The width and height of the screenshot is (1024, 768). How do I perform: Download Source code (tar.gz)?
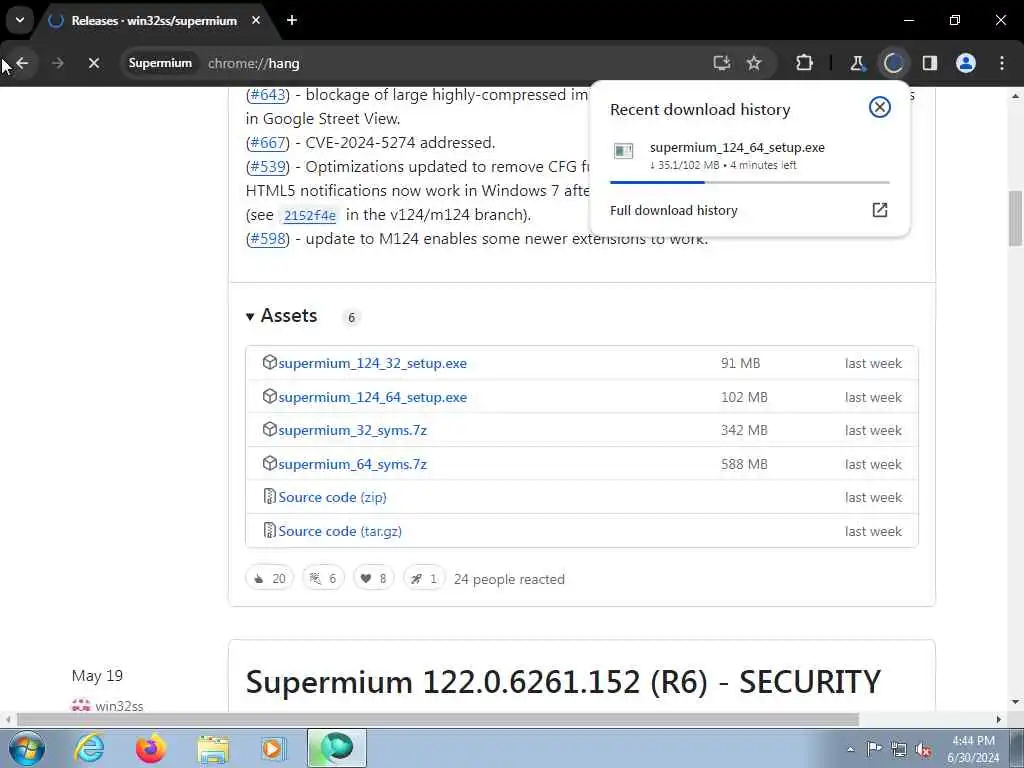click(340, 532)
